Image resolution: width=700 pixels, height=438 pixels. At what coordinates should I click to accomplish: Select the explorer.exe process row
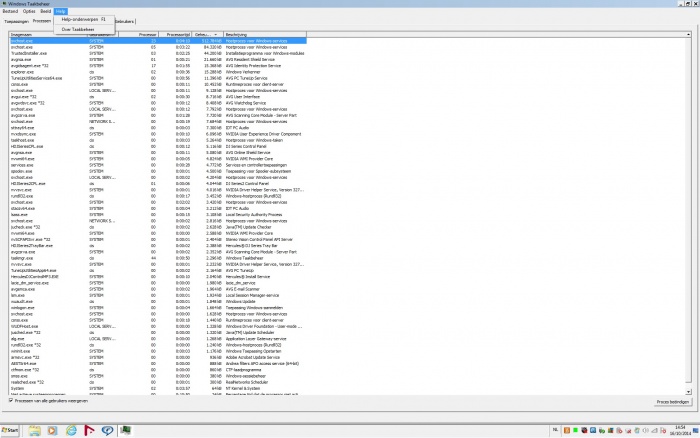[x=158, y=72]
